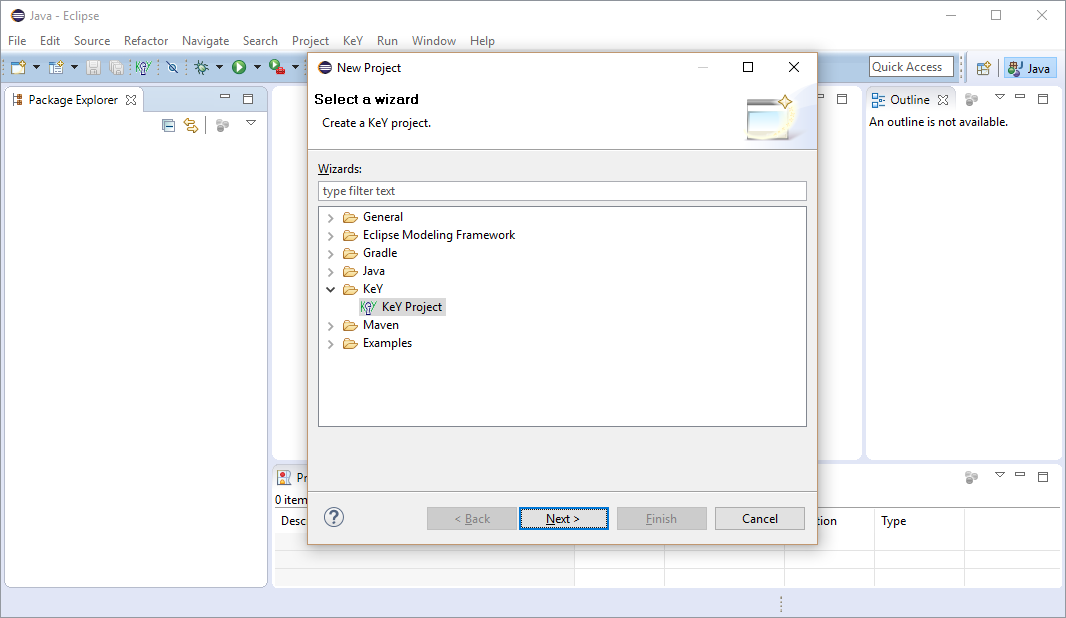This screenshot has width=1066, height=618.
Task: Click the New toolbar icon
Action: (18, 67)
